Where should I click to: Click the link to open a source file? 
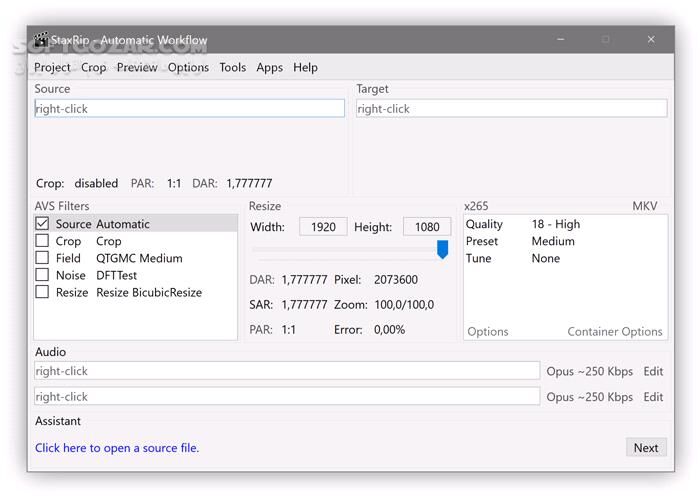[x=117, y=448]
